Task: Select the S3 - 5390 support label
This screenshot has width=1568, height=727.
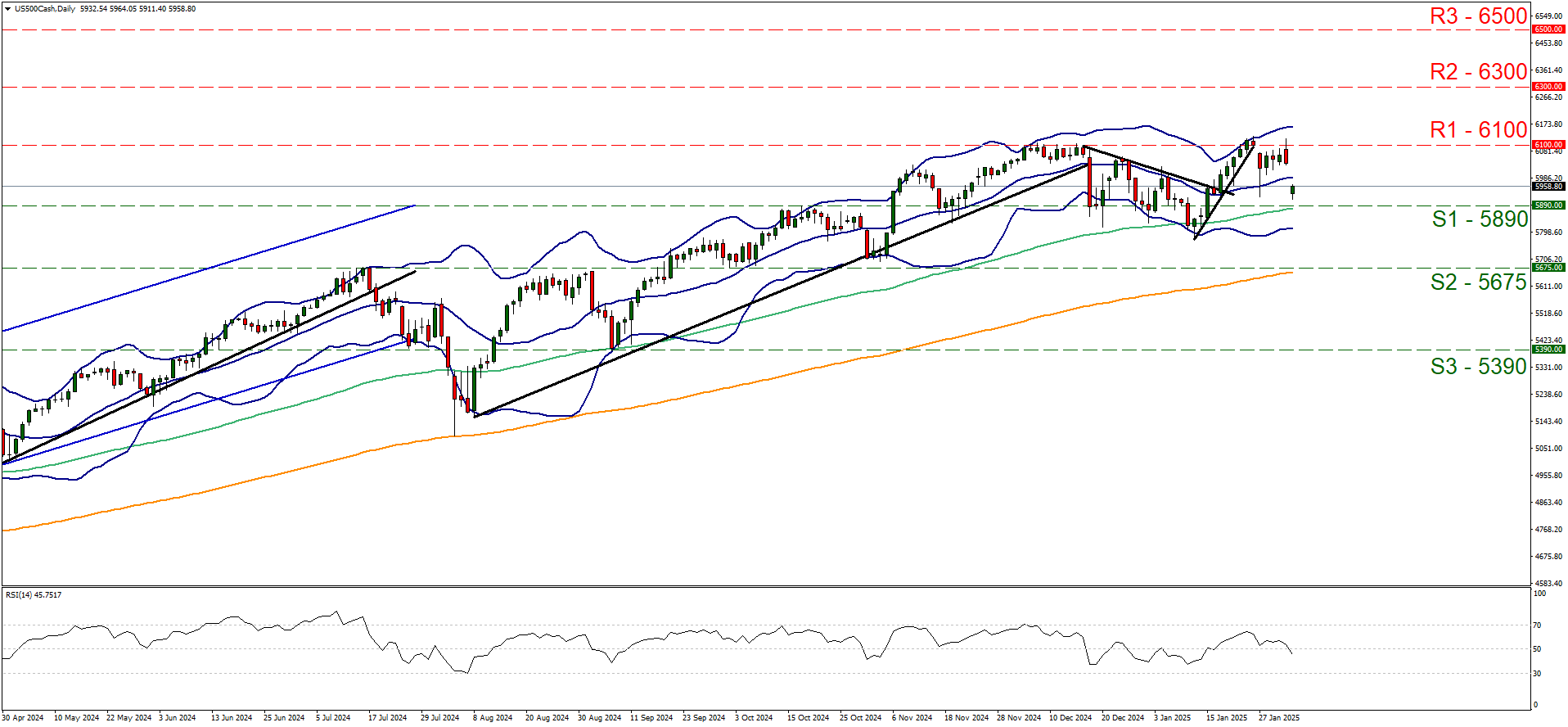Action: (1478, 367)
